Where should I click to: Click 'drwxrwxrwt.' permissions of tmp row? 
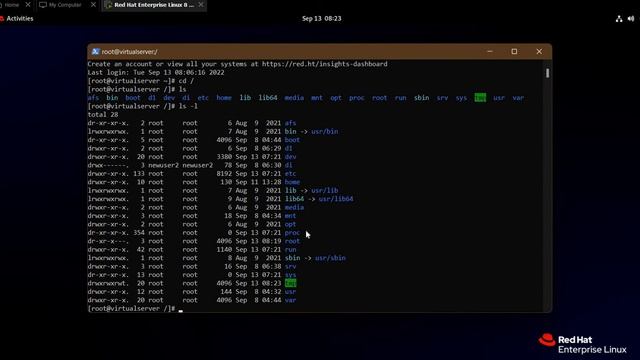[108, 283]
